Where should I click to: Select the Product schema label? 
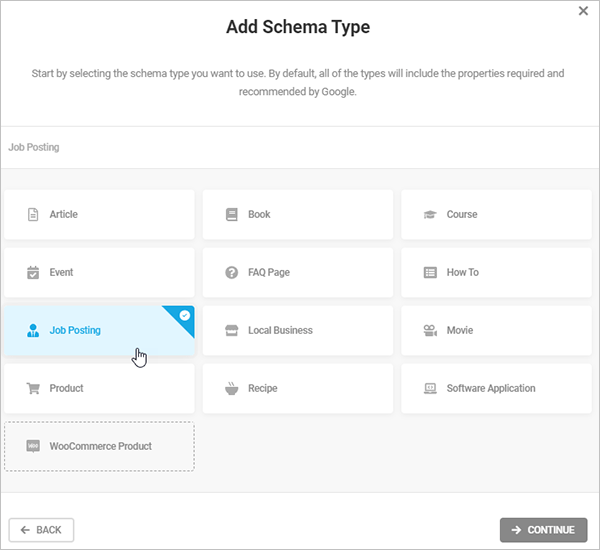pyautogui.click(x=66, y=388)
